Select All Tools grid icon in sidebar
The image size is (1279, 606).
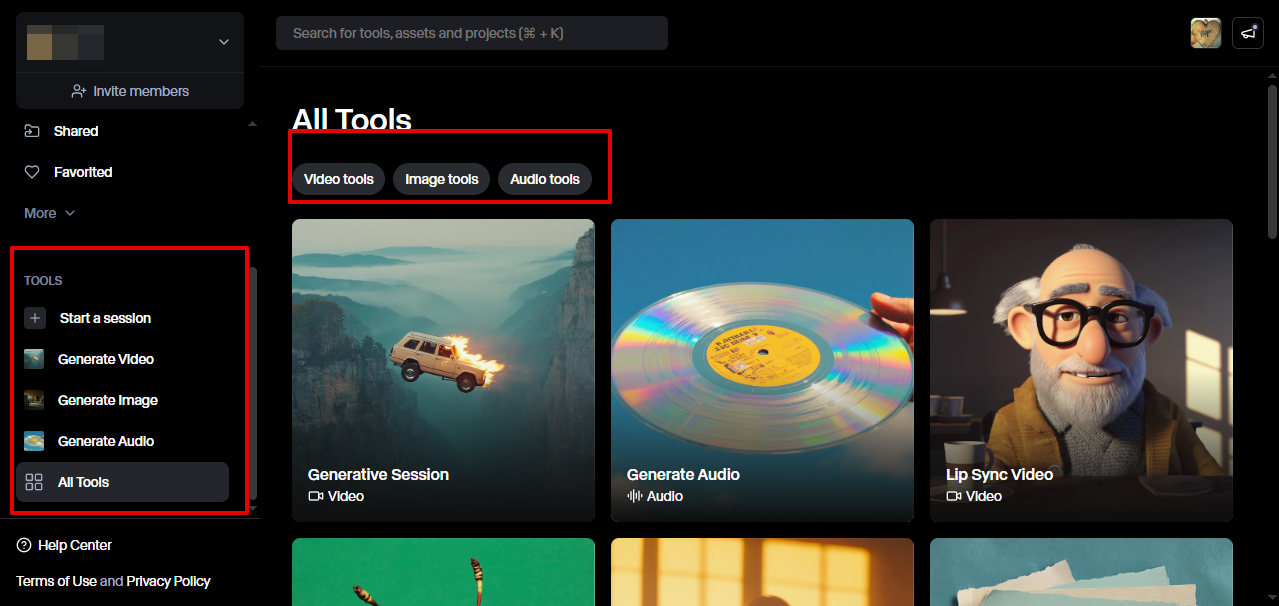click(34, 482)
